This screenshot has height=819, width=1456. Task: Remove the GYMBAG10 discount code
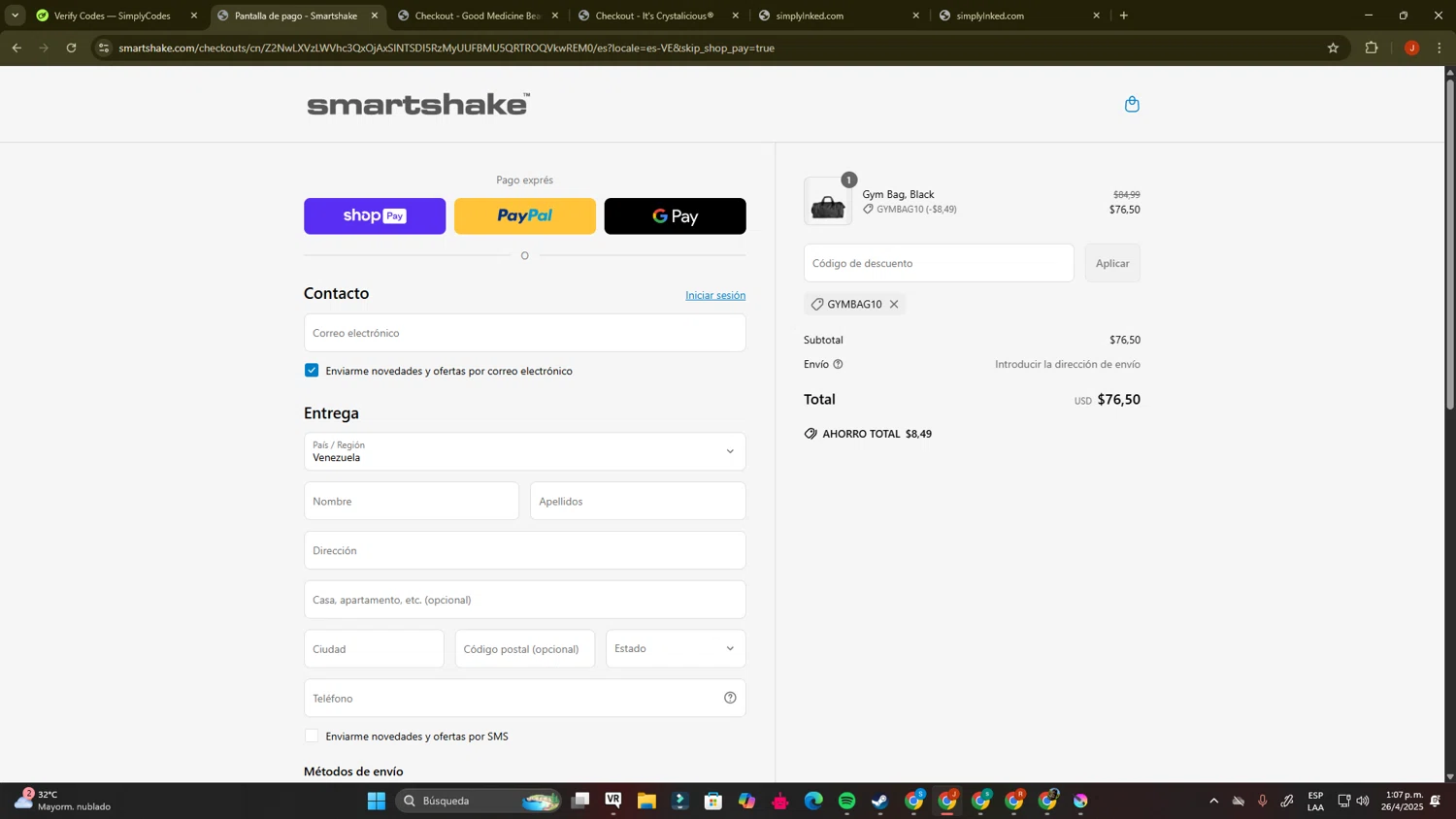click(x=894, y=304)
